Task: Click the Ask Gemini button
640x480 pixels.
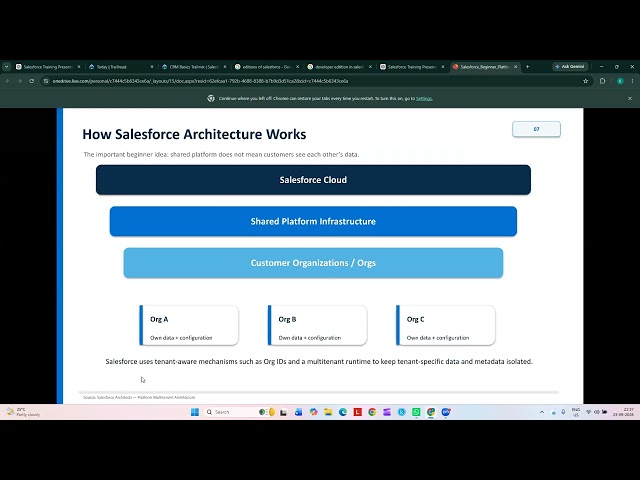Action: coord(570,67)
